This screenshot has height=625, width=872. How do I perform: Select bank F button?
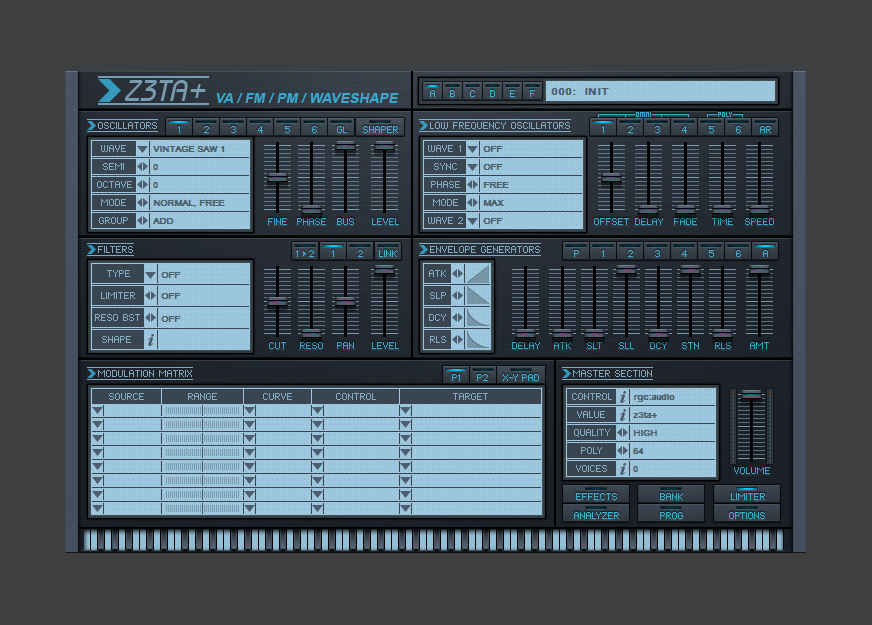(532, 92)
